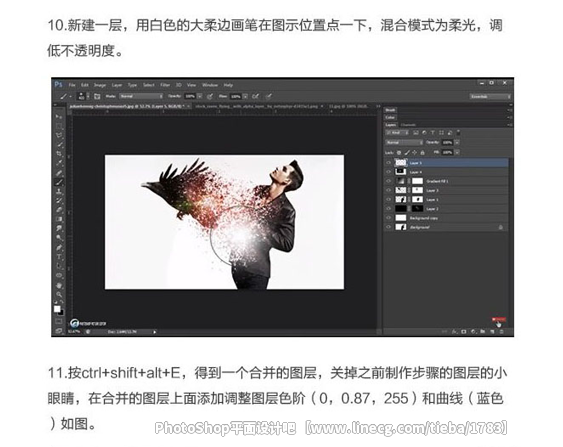563x447 pixels.
Task: Open the Window menu
Action: pos(210,85)
